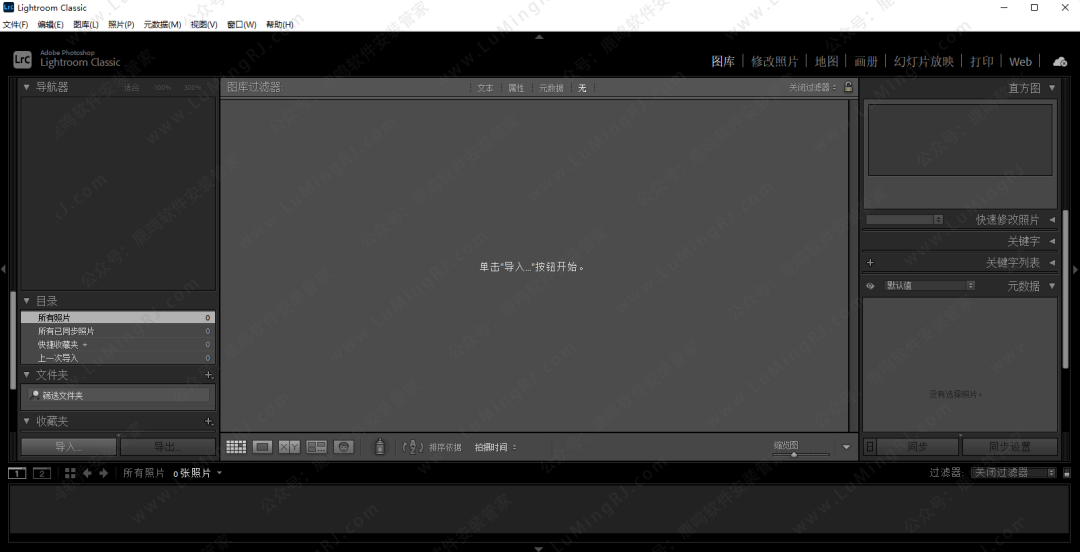Open the 拍摄时间 sort dropdown

click(495, 447)
